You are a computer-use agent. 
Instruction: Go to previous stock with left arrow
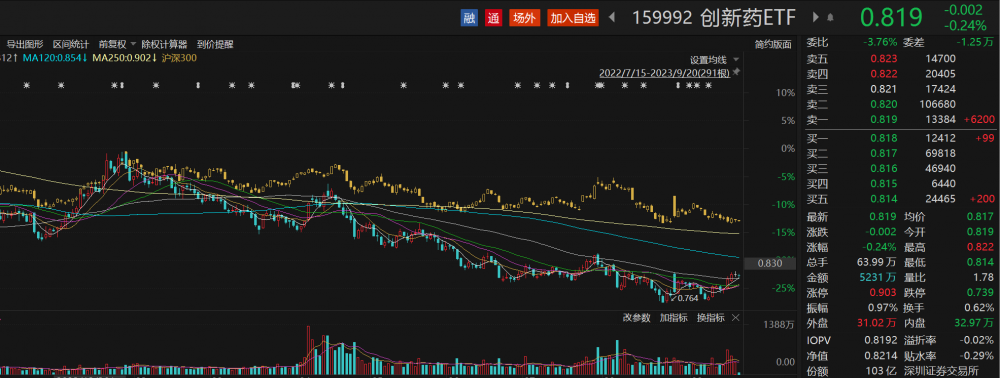click(x=612, y=18)
